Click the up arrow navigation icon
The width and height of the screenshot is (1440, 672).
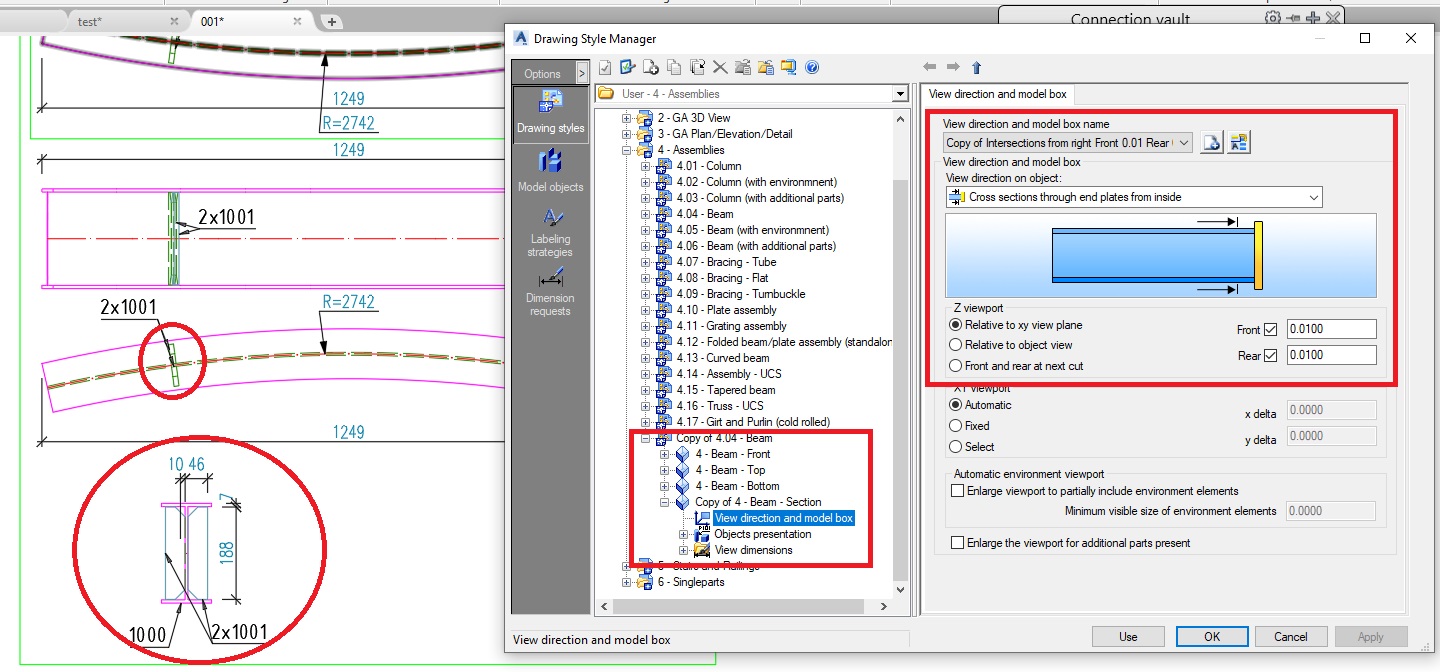975,67
